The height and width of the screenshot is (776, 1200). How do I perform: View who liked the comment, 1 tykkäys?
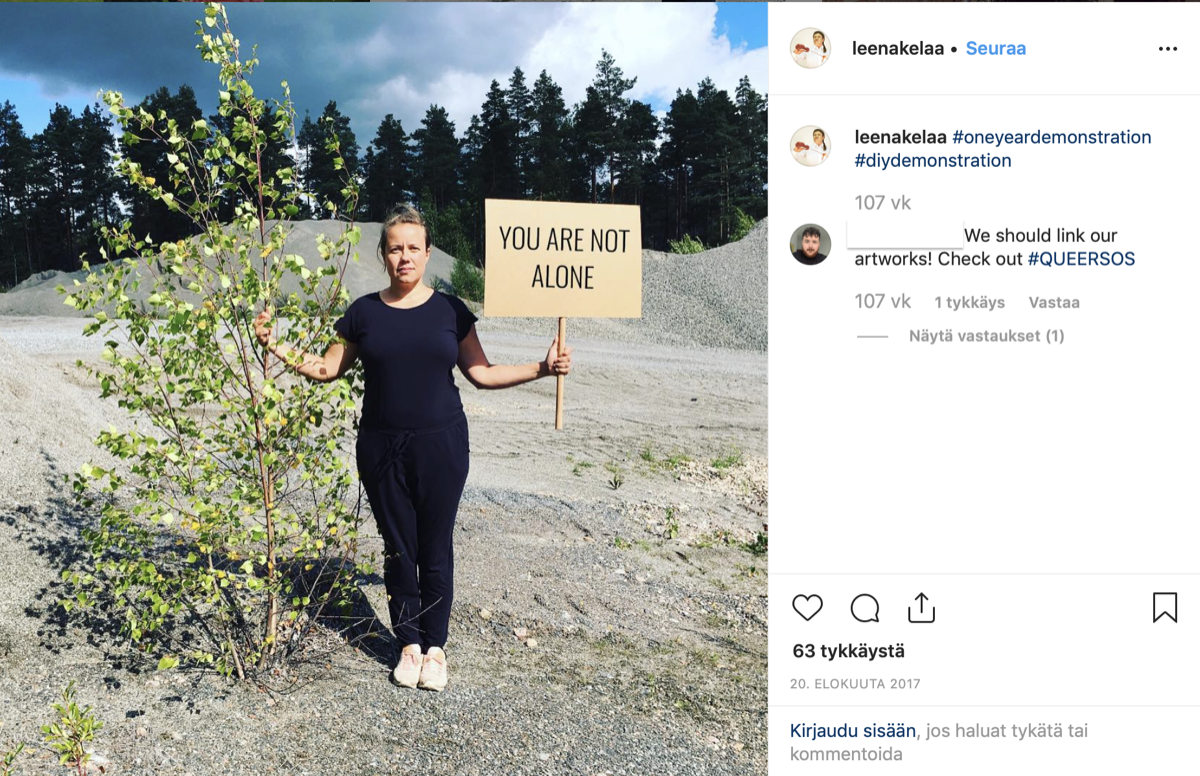point(970,302)
